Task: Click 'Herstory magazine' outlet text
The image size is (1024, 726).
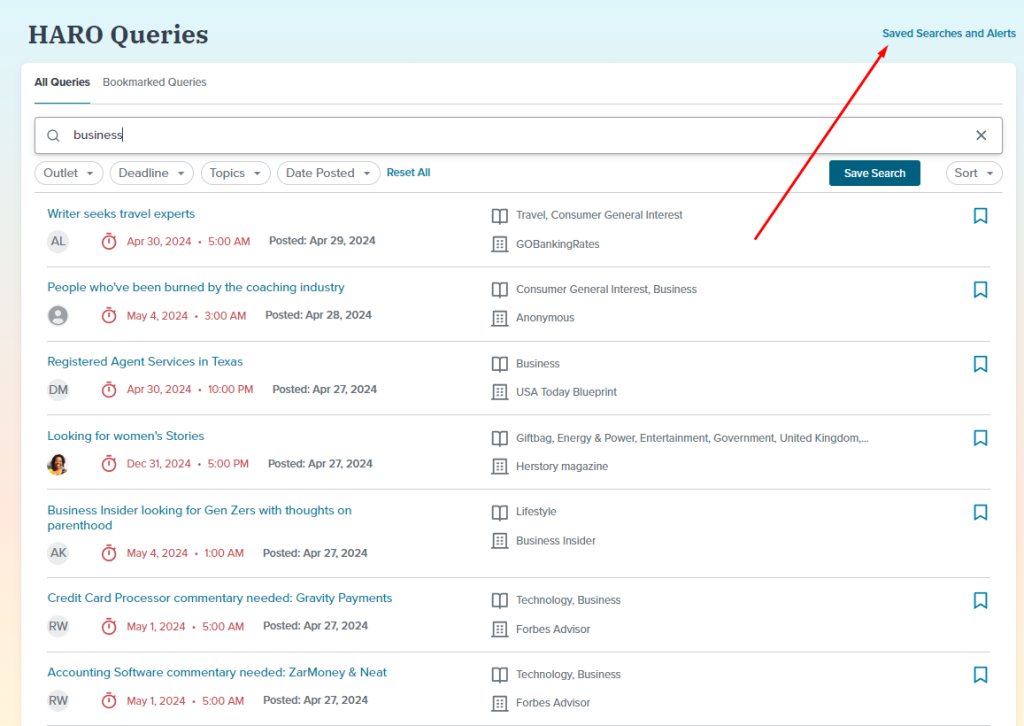Action: pos(562,466)
